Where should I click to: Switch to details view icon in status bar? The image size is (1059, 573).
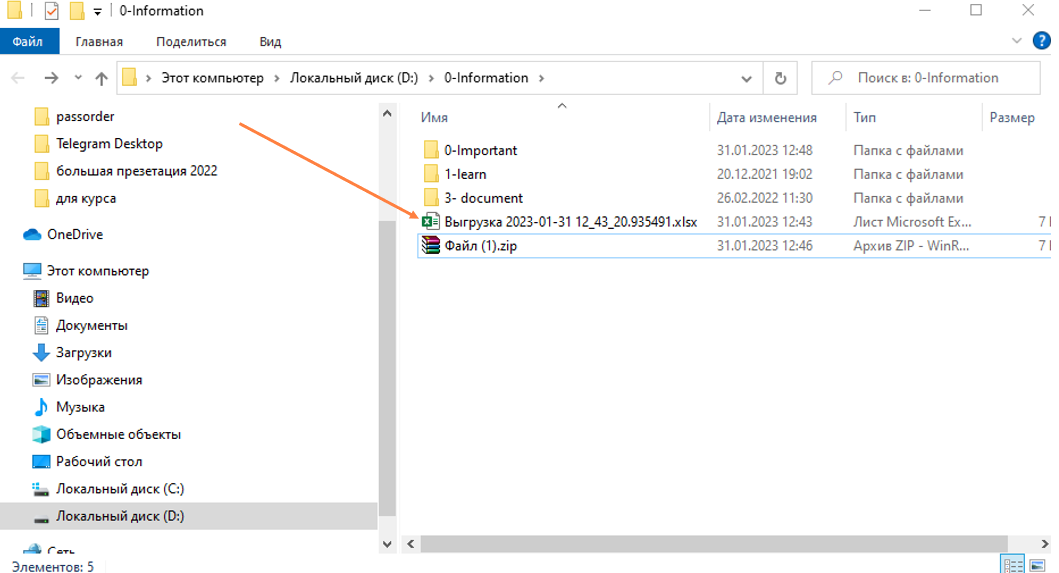(1012, 565)
